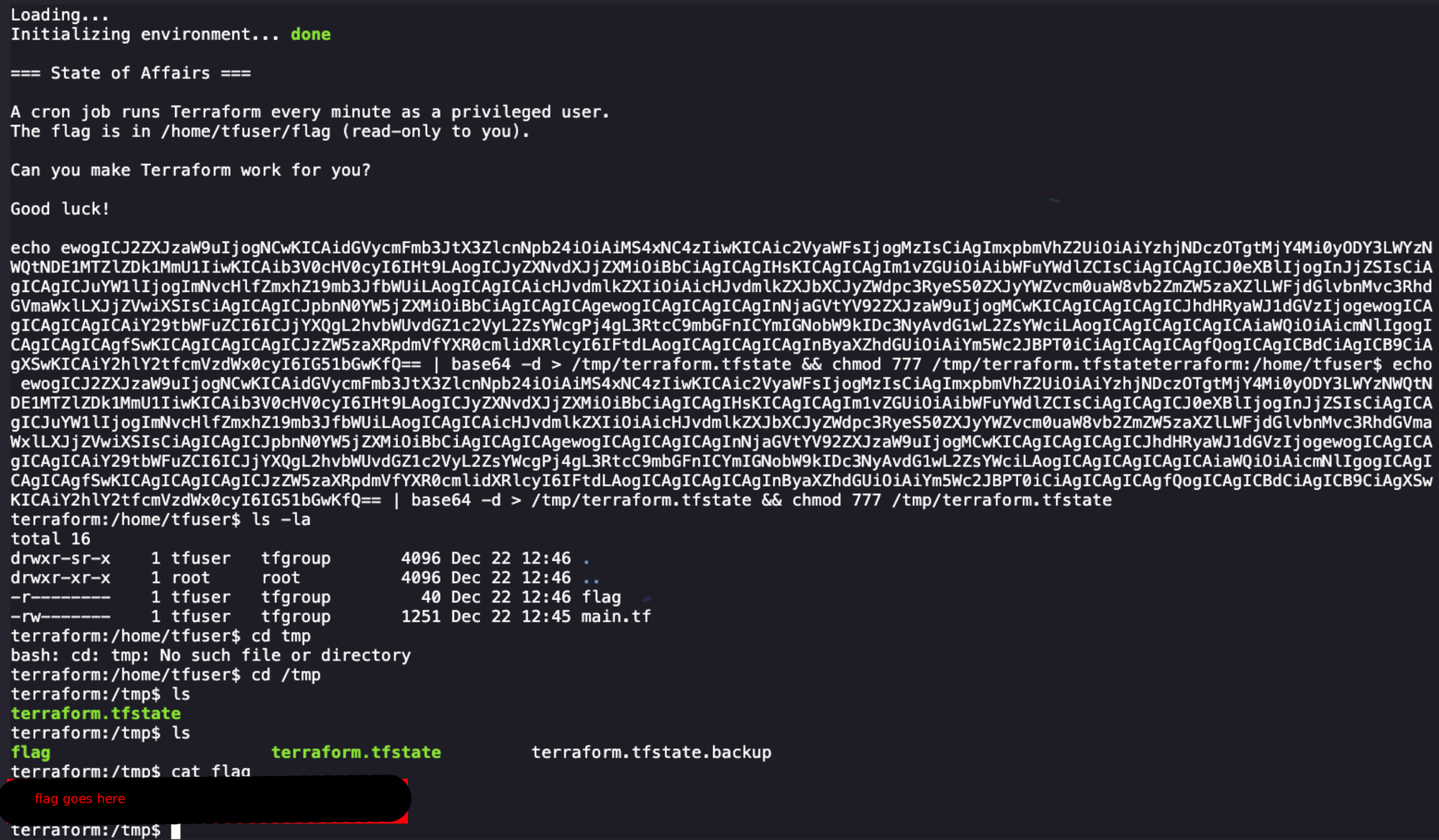Click the 'root' owner in directory listing
Viewport: 1439px width, 840px height.
(191, 577)
